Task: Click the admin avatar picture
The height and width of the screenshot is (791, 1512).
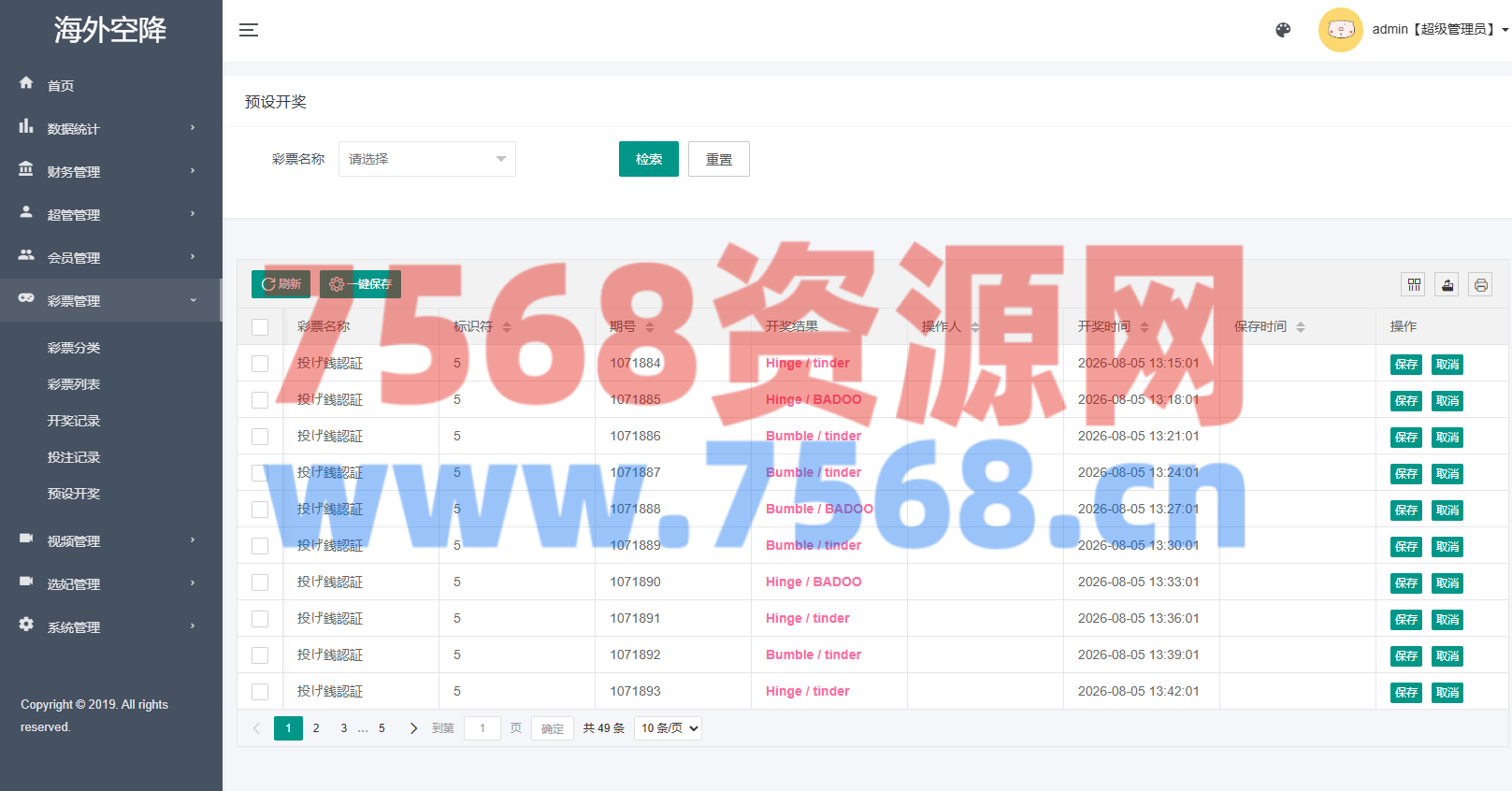Action: point(1341,30)
